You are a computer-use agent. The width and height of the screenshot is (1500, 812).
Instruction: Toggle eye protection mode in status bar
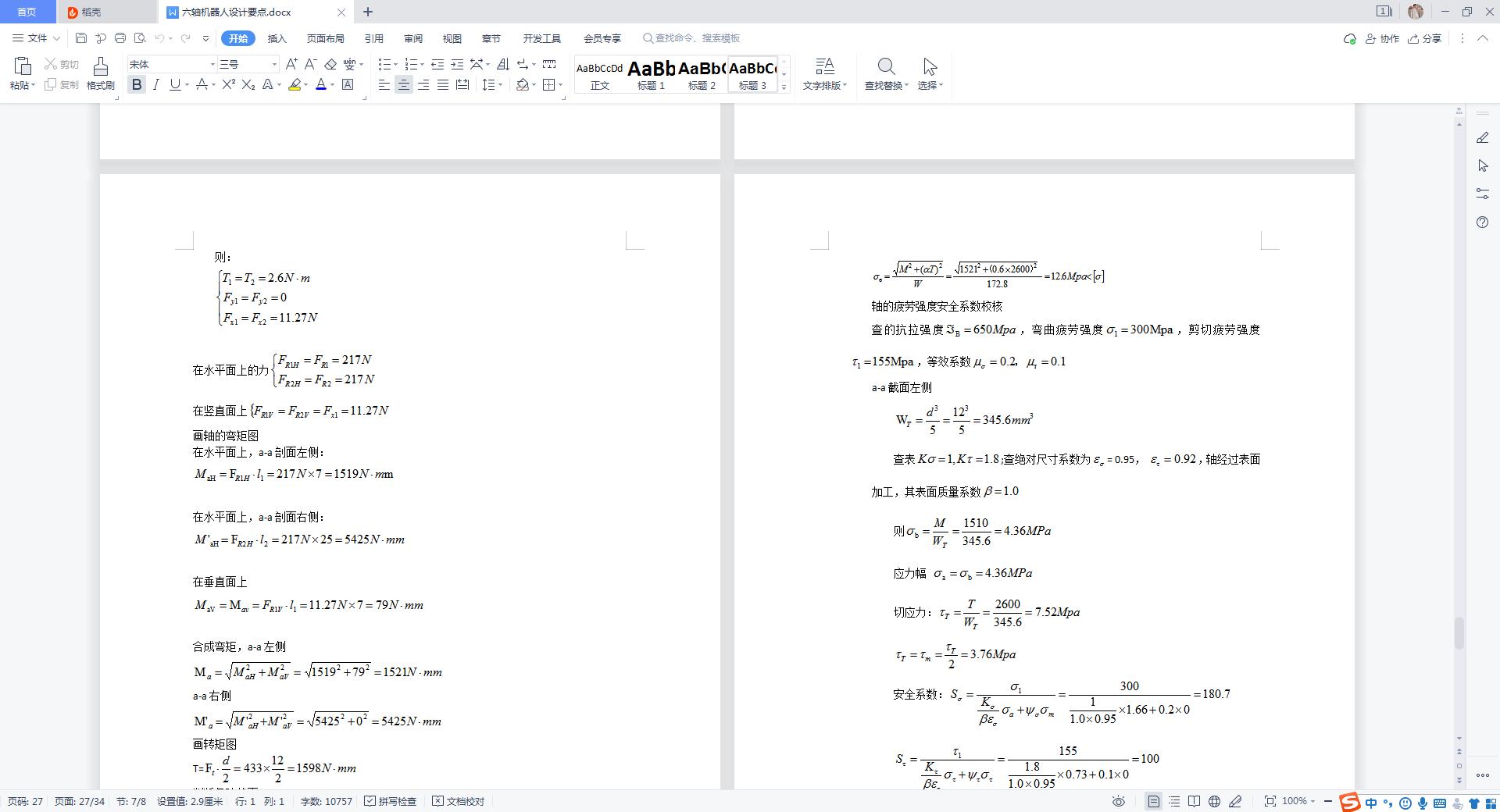pos(1119,801)
